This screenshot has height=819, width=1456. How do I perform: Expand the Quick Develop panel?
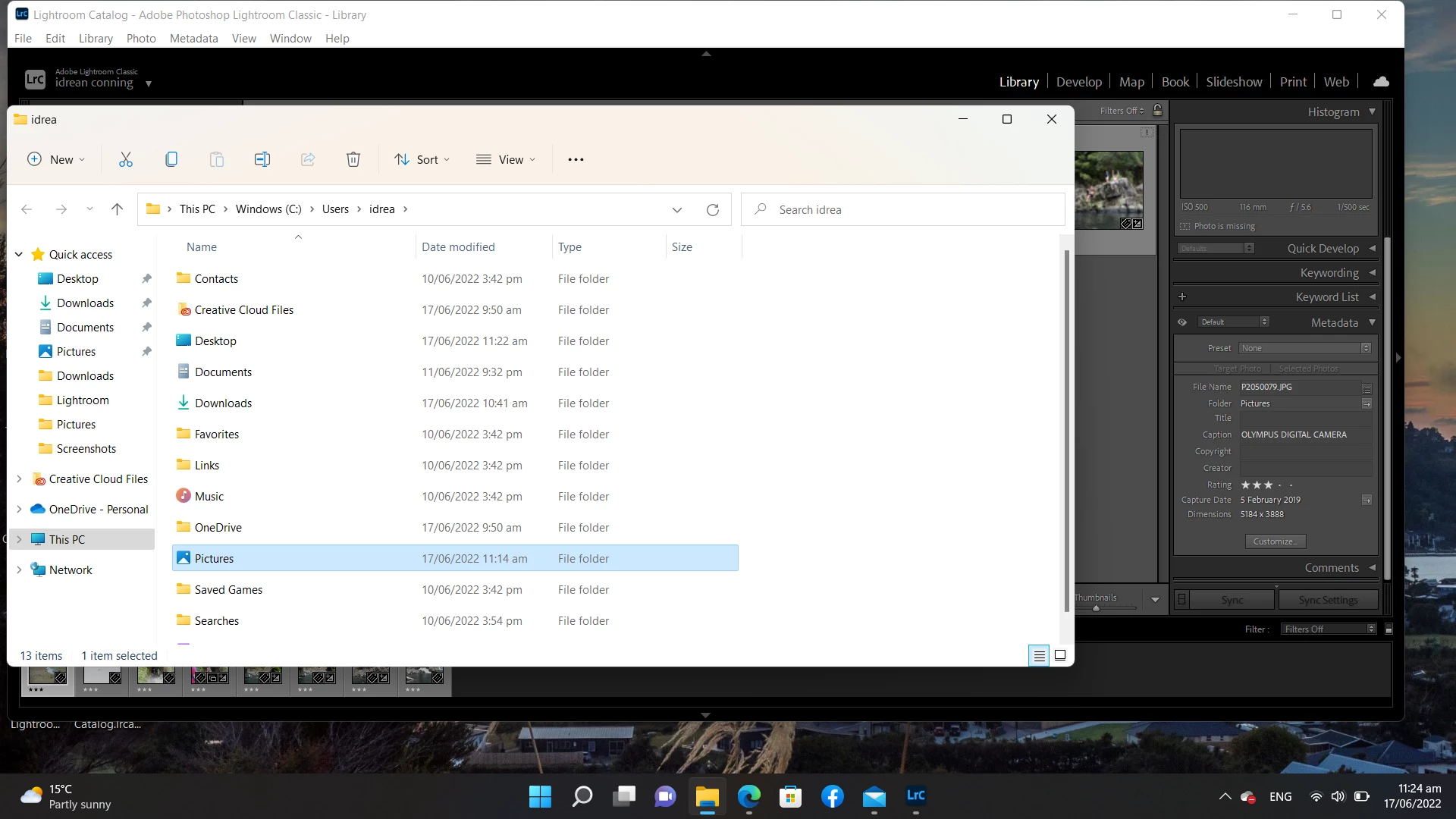pyautogui.click(x=1372, y=249)
